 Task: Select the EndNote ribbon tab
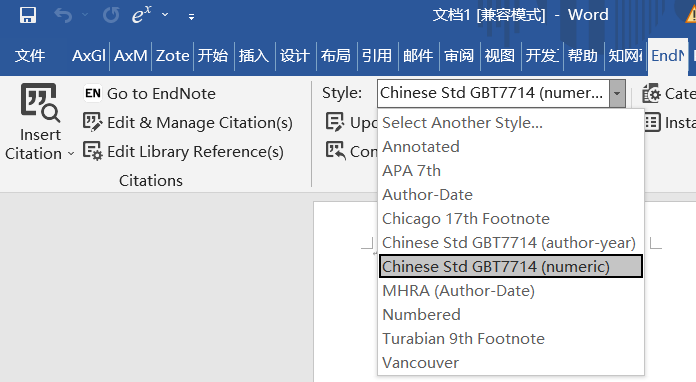pos(668,56)
